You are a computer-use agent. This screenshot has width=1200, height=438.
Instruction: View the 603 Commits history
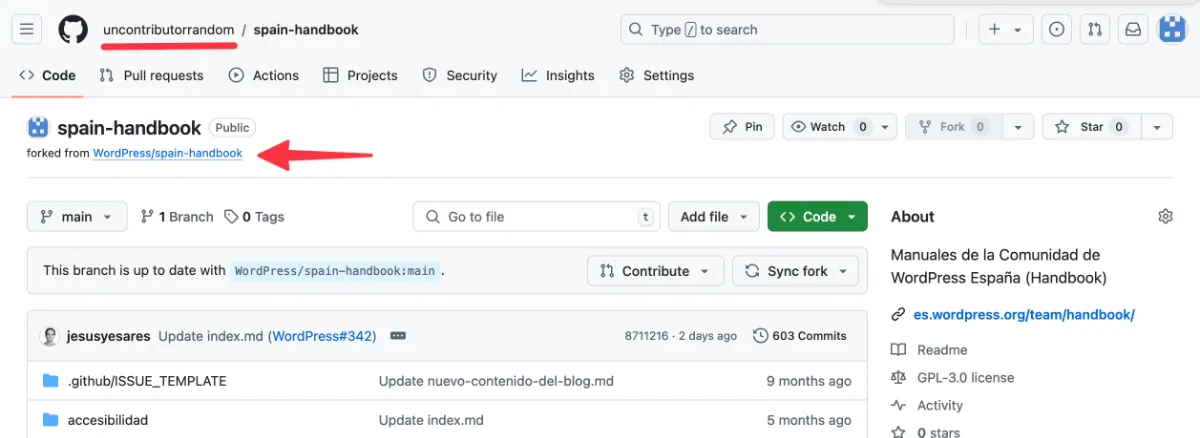(800, 336)
